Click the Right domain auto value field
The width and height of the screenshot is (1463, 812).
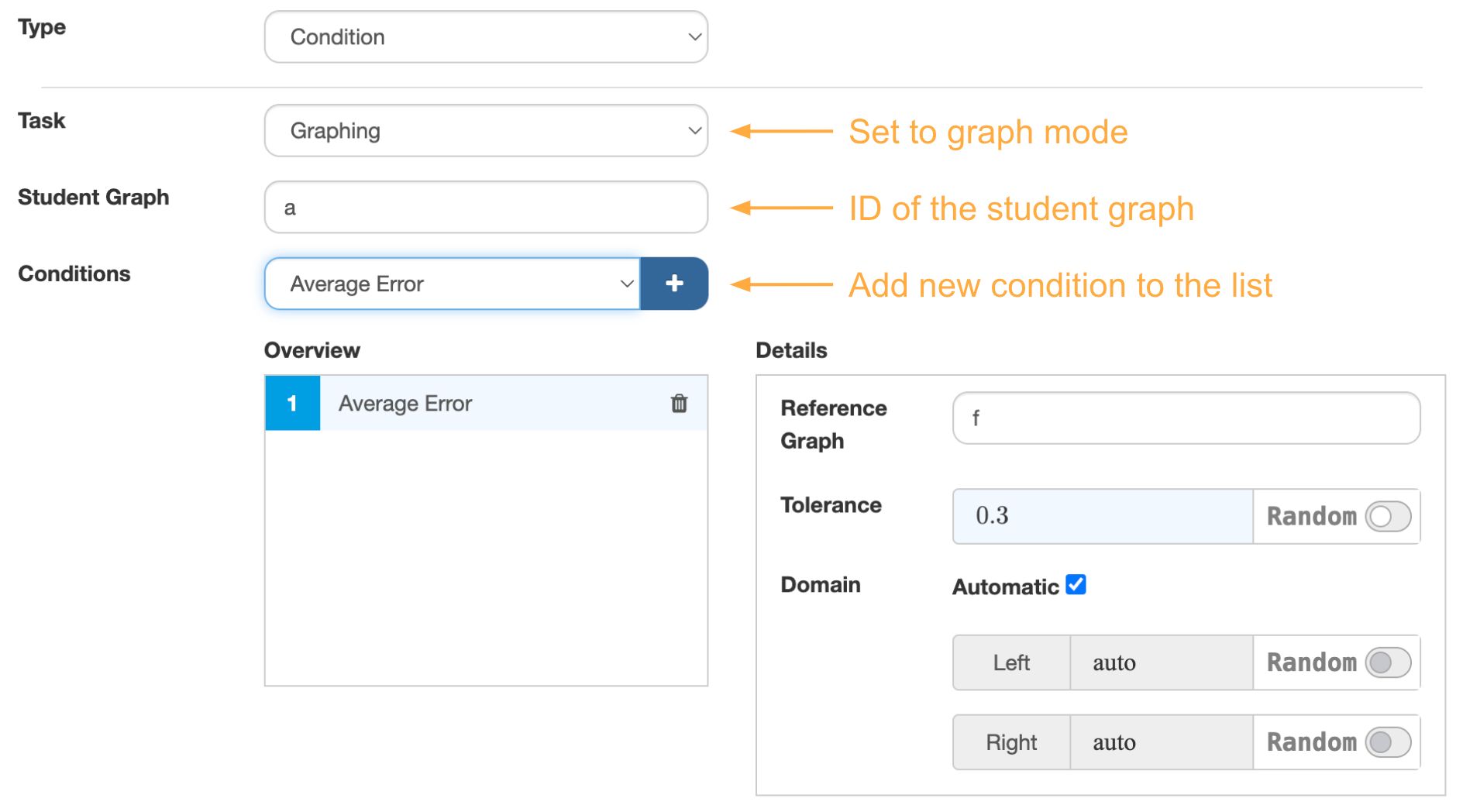(x=1160, y=741)
